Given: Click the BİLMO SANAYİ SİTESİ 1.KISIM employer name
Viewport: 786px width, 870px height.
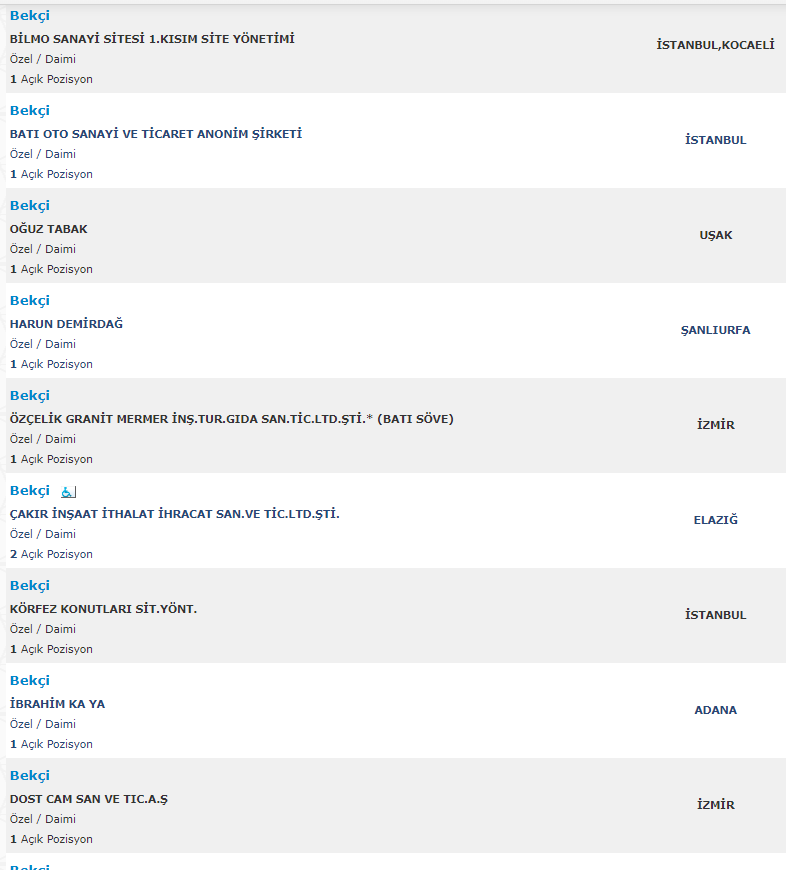Looking at the screenshot, I should coord(152,39).
